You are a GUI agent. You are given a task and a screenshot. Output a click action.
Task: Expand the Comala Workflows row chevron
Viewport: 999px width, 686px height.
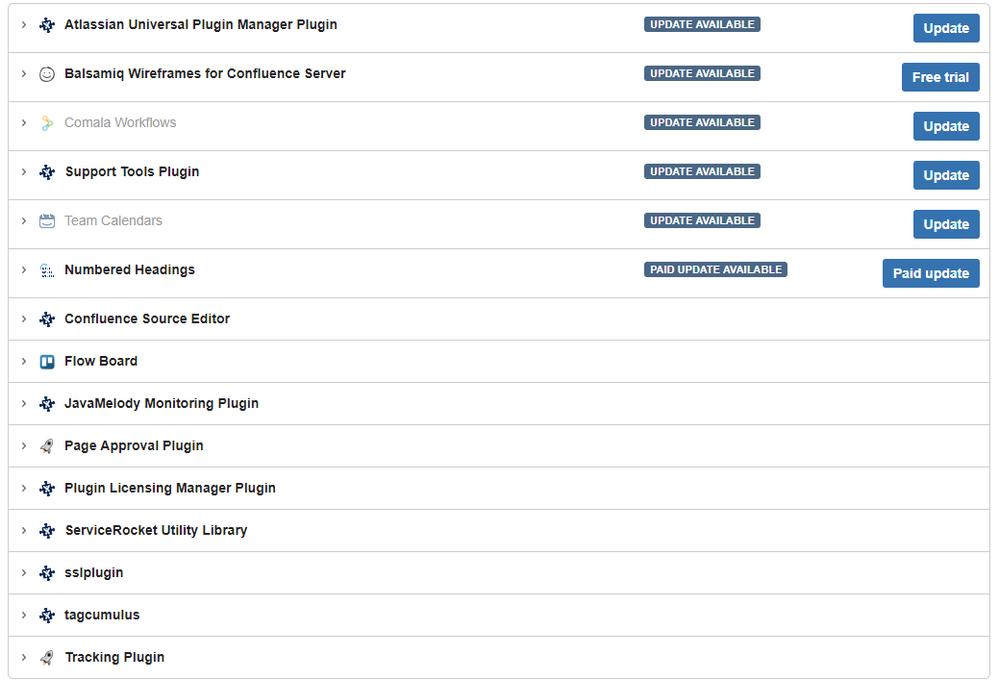[24, 123]
